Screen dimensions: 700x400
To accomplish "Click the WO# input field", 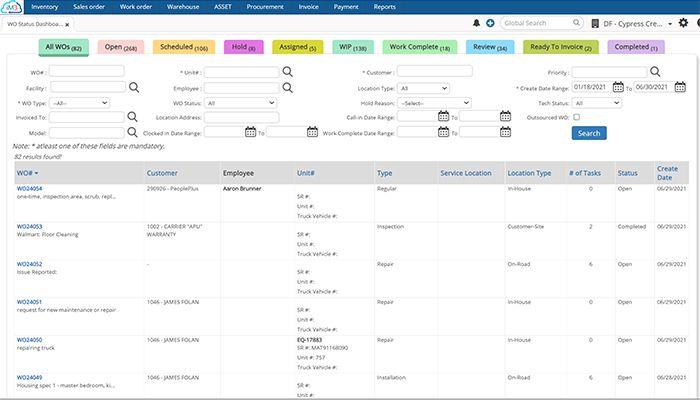I will 87,71.
